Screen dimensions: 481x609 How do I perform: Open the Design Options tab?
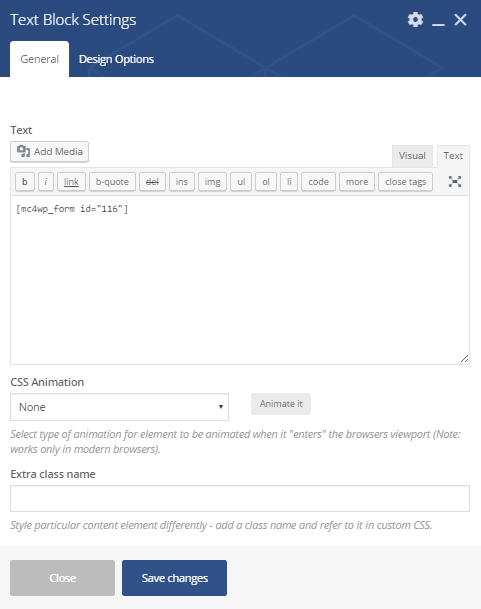click(117, 59)
